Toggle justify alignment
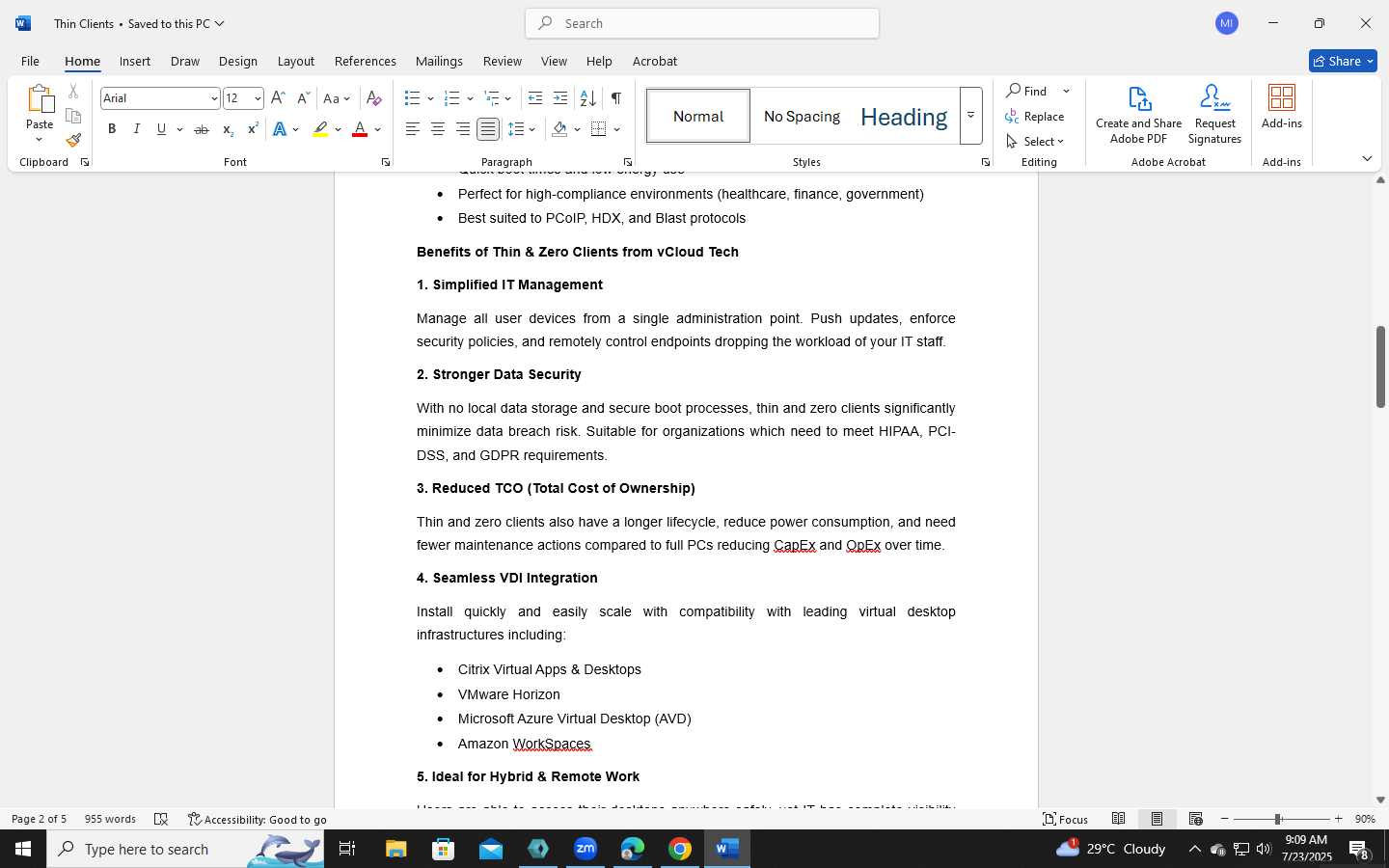This screenshot has width=1389, height=868. point(488,129)
